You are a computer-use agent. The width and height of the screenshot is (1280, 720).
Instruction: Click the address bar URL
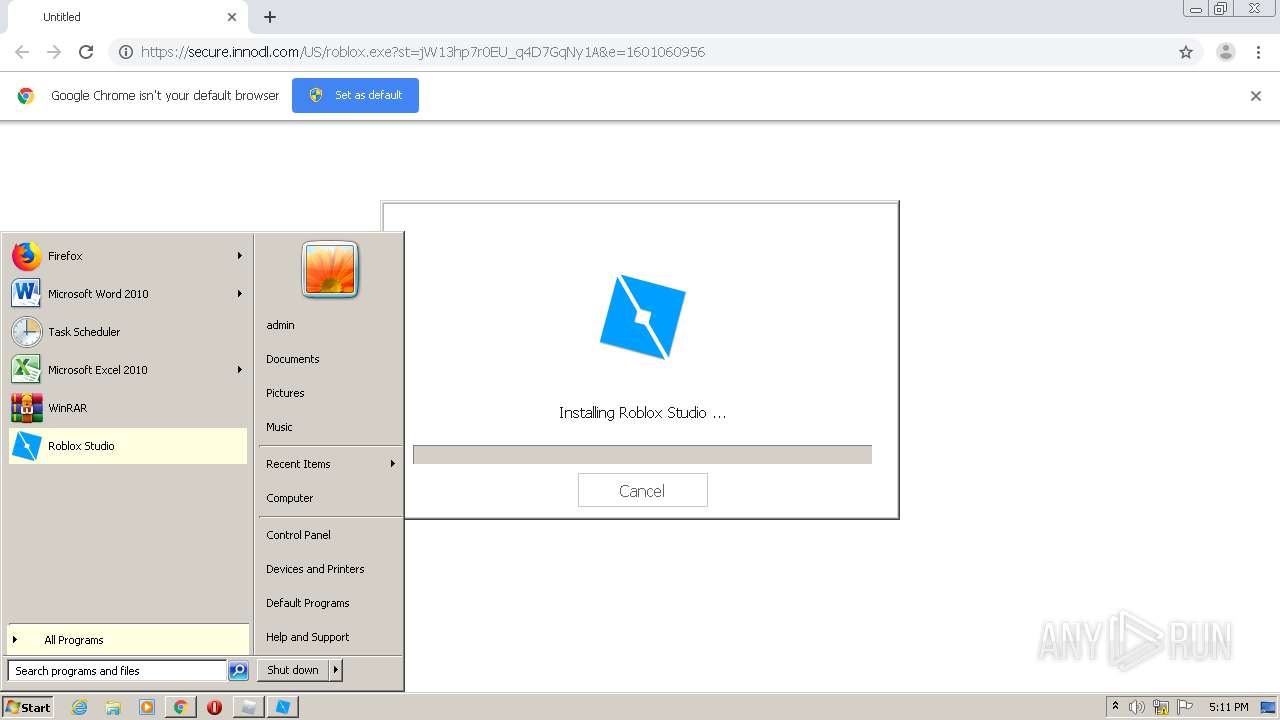423,52
